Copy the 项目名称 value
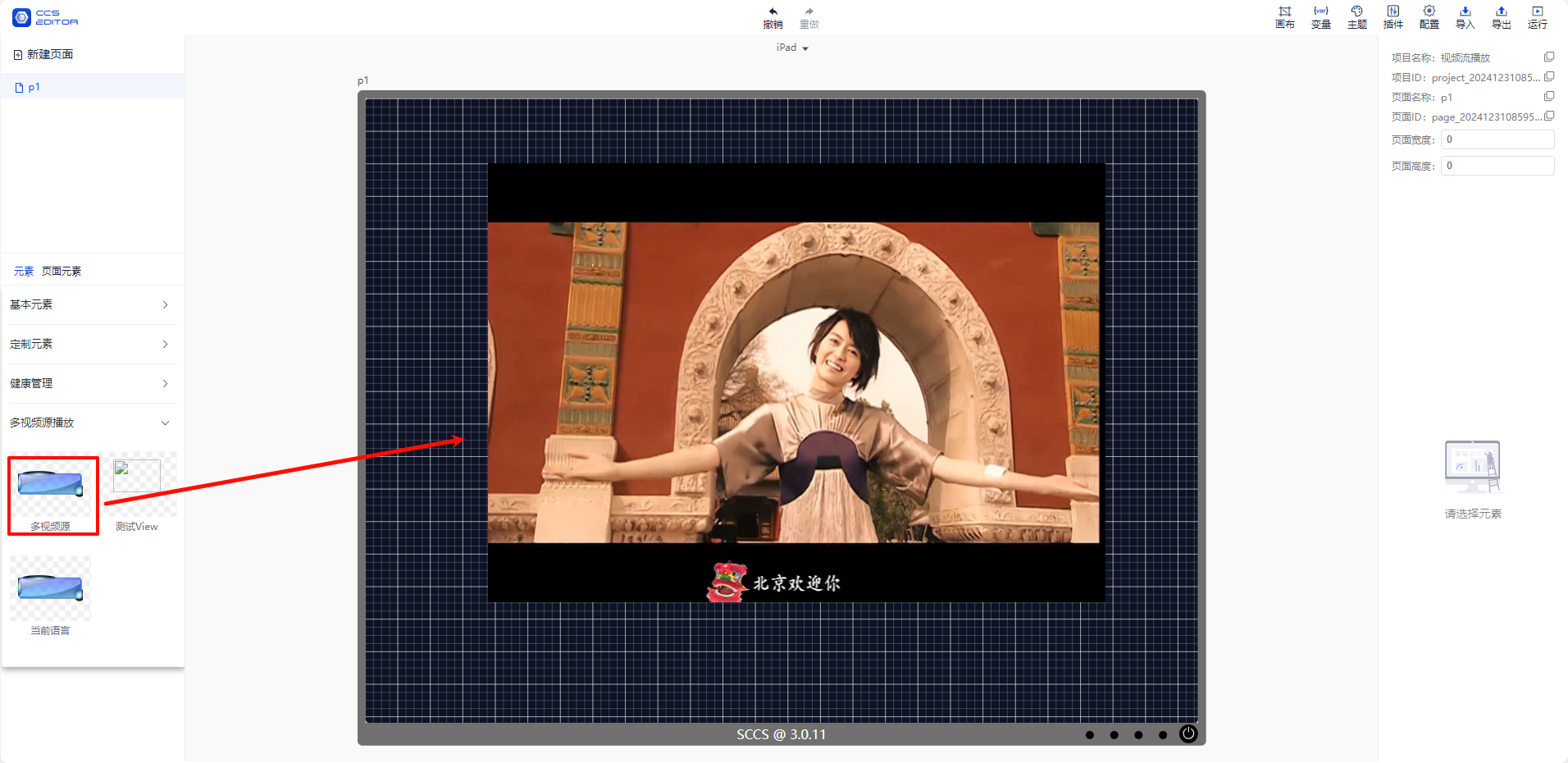 [x=1549, y=57]
